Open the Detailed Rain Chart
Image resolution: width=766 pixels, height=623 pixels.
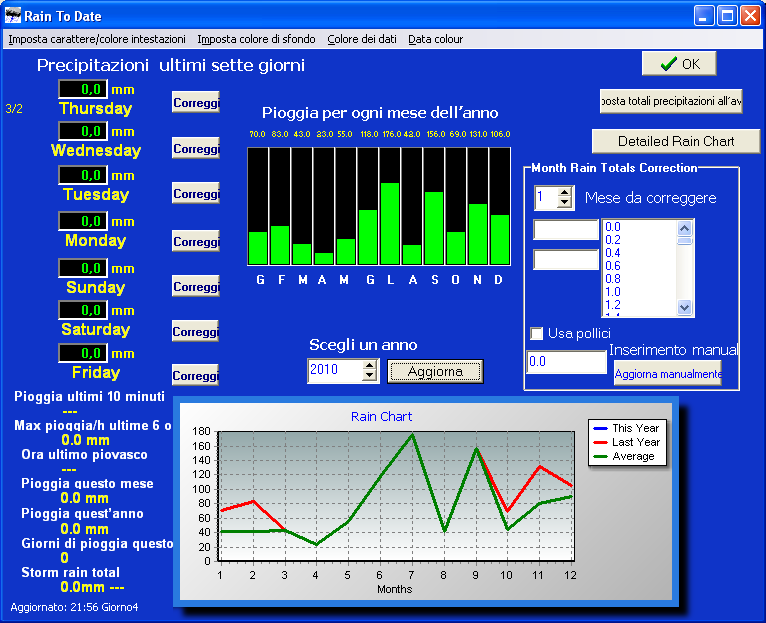click(x=676, y=141)
